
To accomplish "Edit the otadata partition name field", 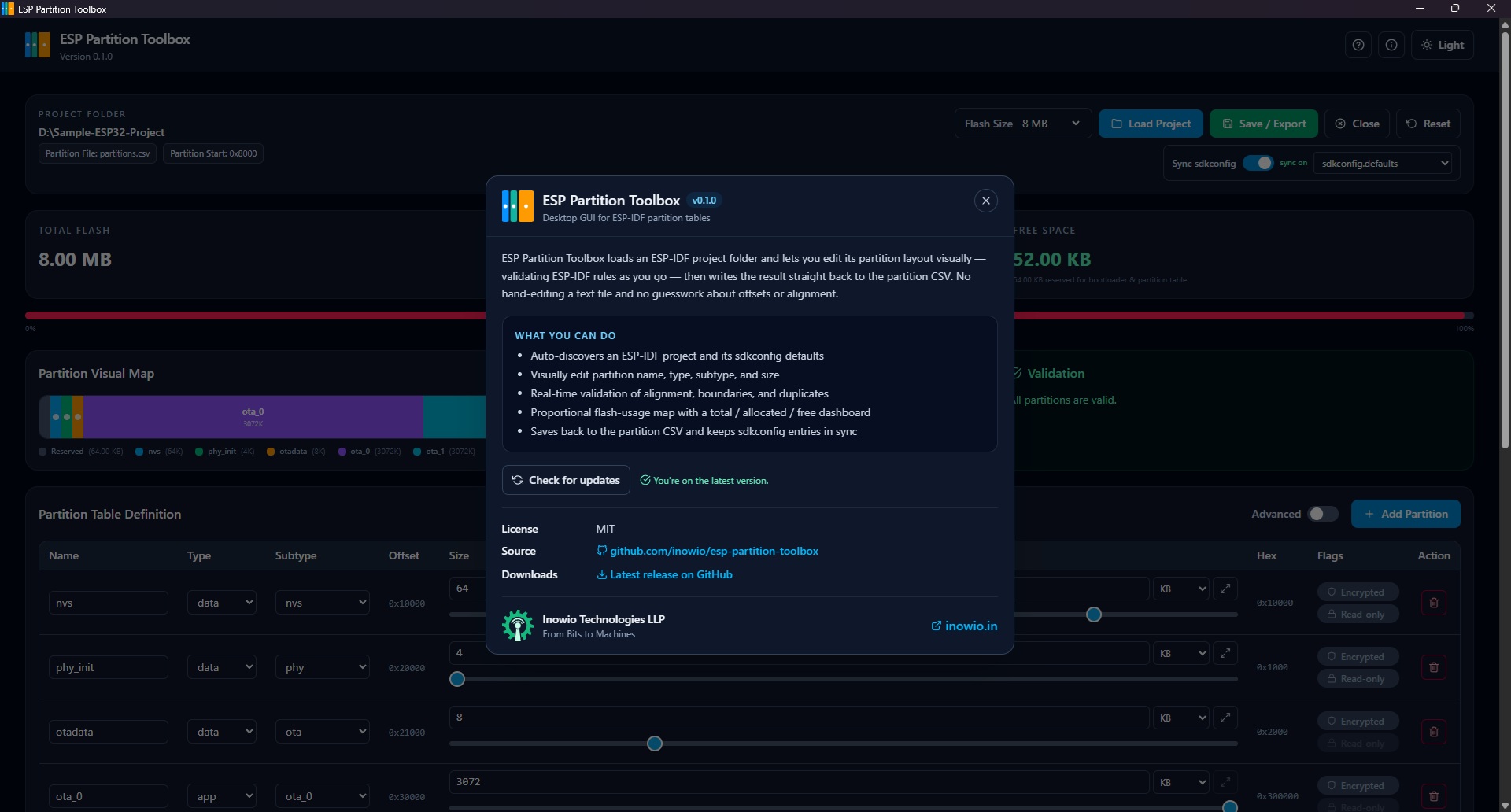I will coord(109,732).
